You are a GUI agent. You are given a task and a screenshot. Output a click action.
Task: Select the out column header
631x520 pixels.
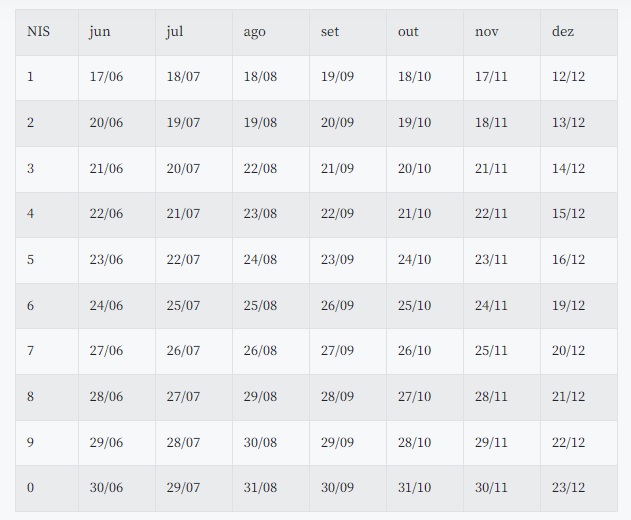pyautogui.click(x=408, y=32)
